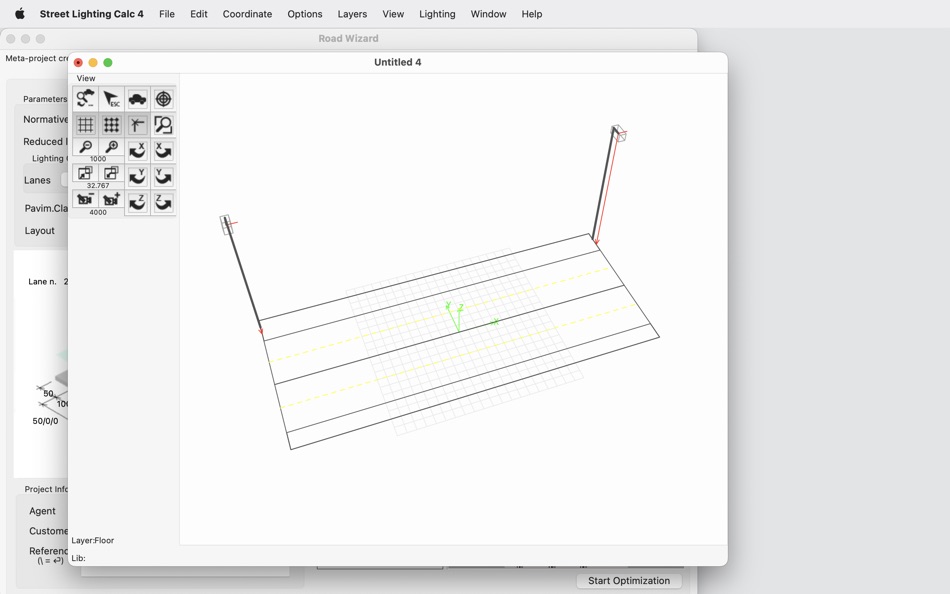The image size is (950, 594).
Task: Open the Help menu
Action: coord(532,14)
